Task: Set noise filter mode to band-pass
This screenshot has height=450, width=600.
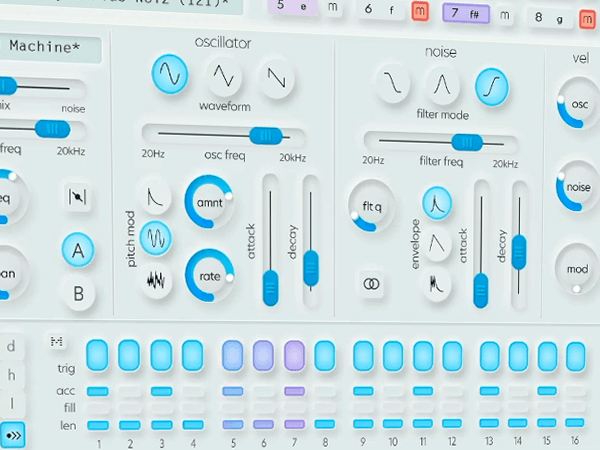Action: pos(442,85)
